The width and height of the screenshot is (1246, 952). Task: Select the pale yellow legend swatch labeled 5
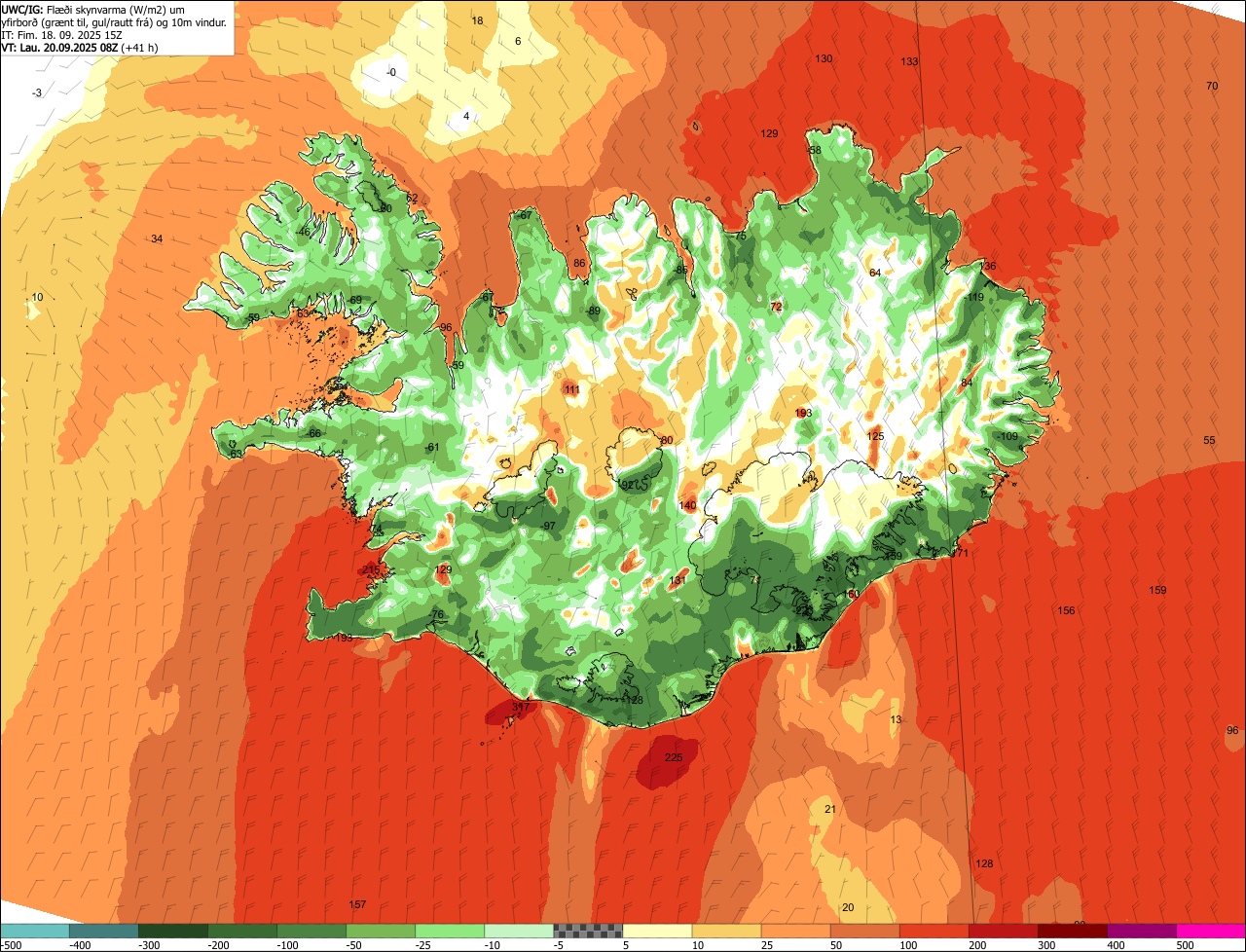point(656,931)
